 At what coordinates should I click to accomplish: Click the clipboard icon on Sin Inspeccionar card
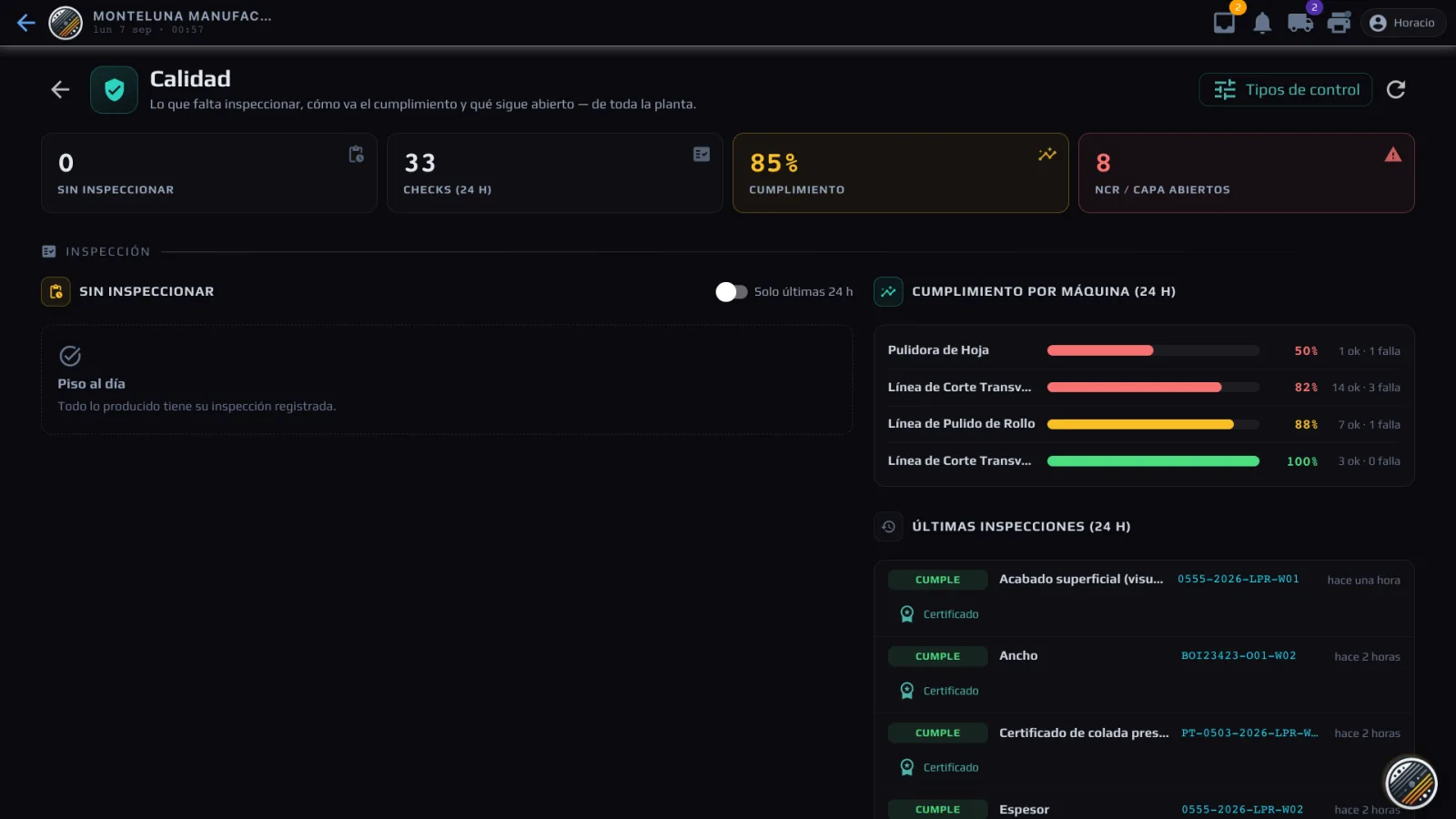click(x=356, y=155)
